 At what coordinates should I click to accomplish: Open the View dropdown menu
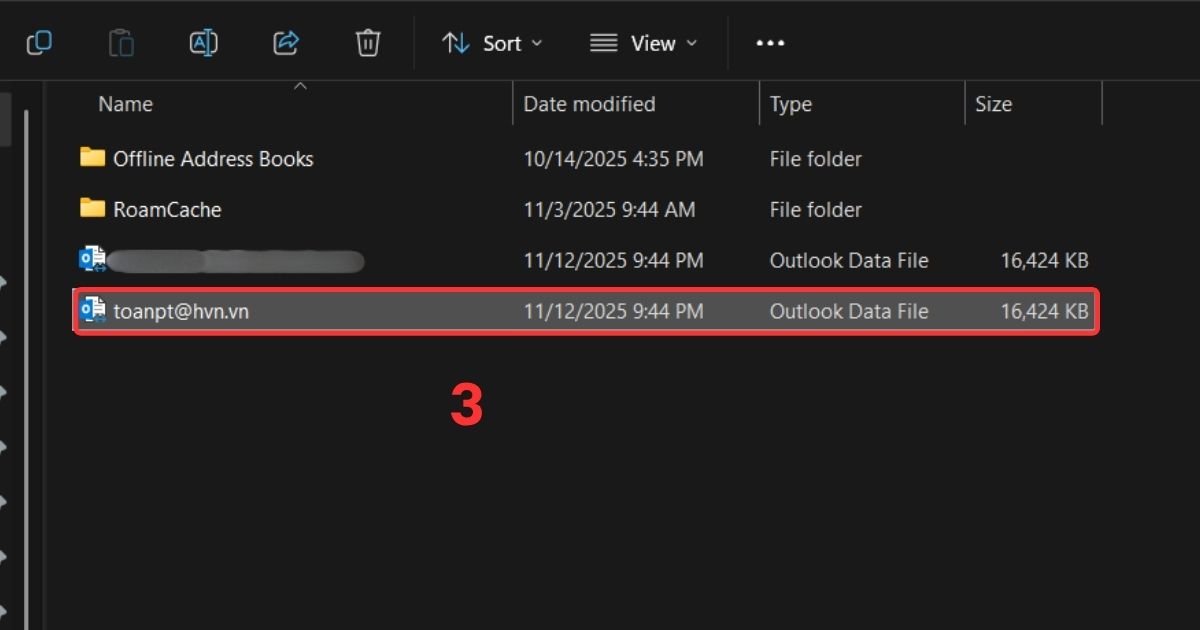click(644, 43)
